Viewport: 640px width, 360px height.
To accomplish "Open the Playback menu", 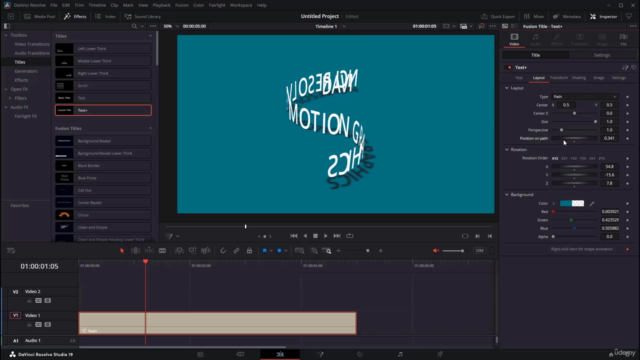I will tap(161, 5).
